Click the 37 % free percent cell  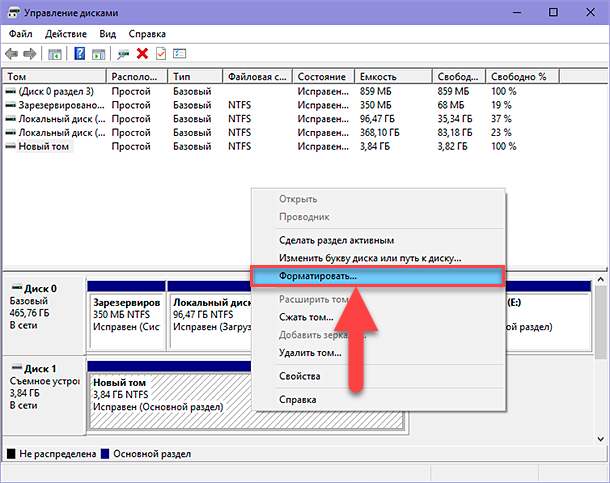501,119
